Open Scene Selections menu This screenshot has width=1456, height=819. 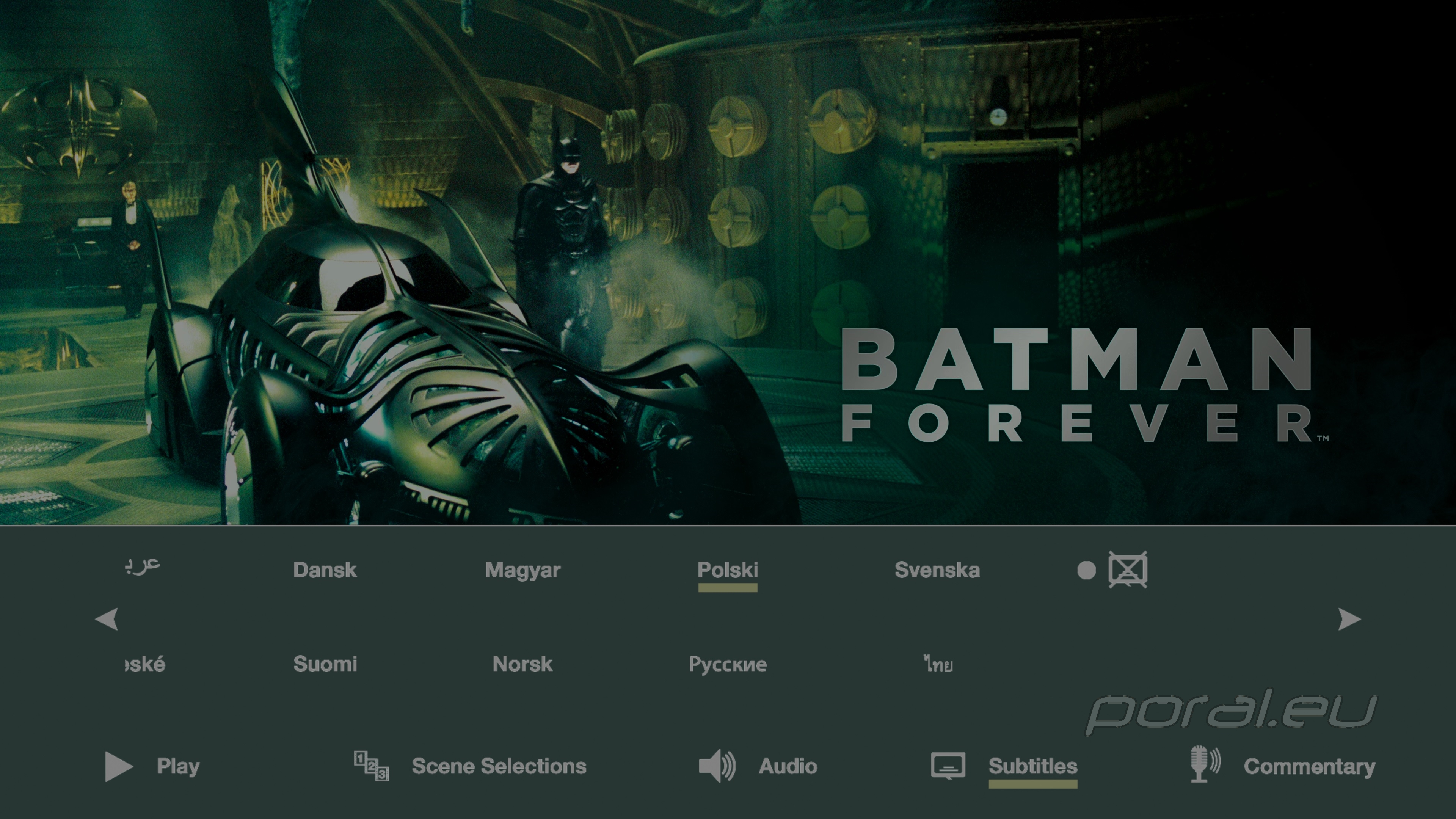[499, 766]
